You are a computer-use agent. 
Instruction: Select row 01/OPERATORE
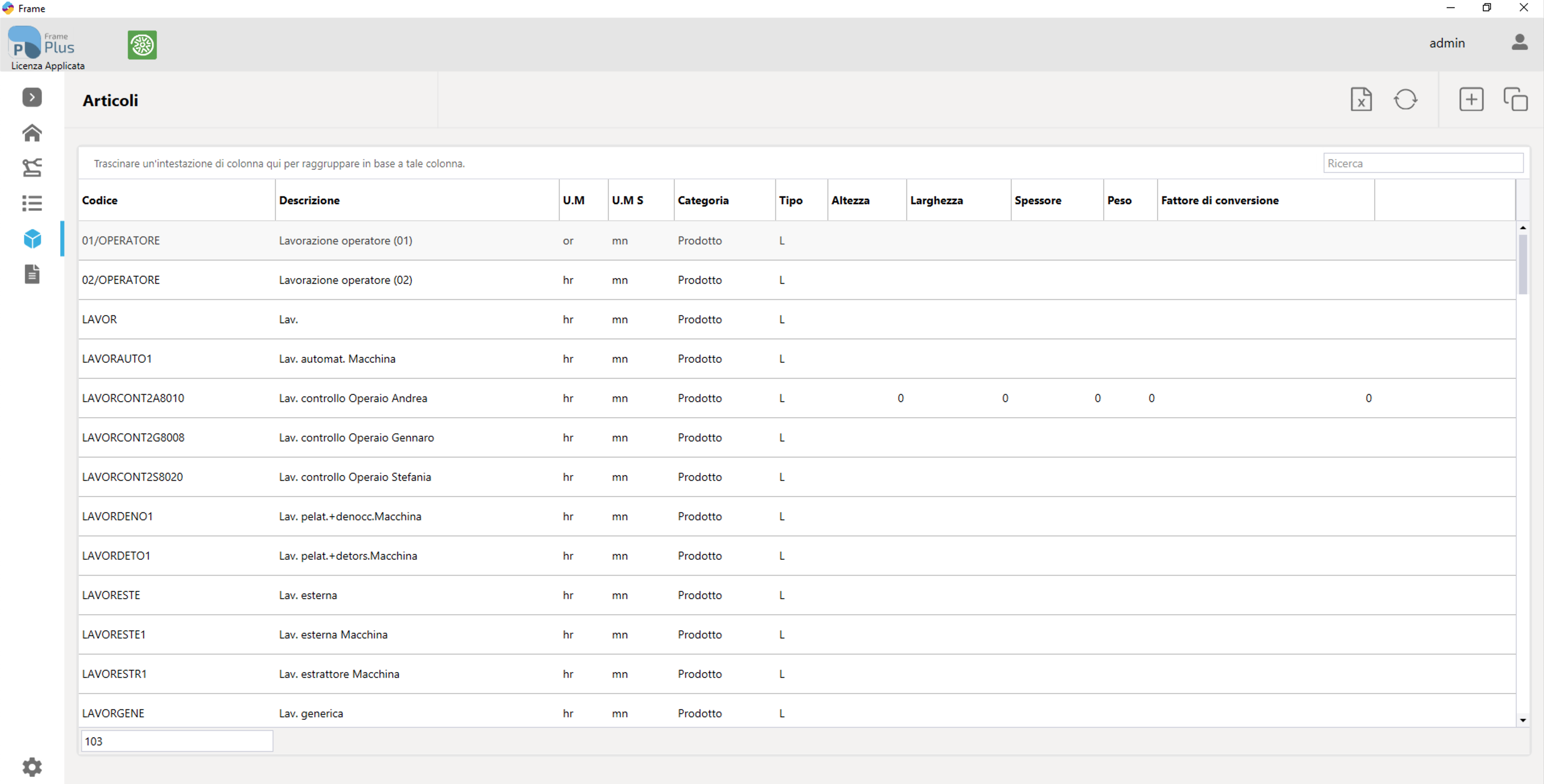[797, 240]
